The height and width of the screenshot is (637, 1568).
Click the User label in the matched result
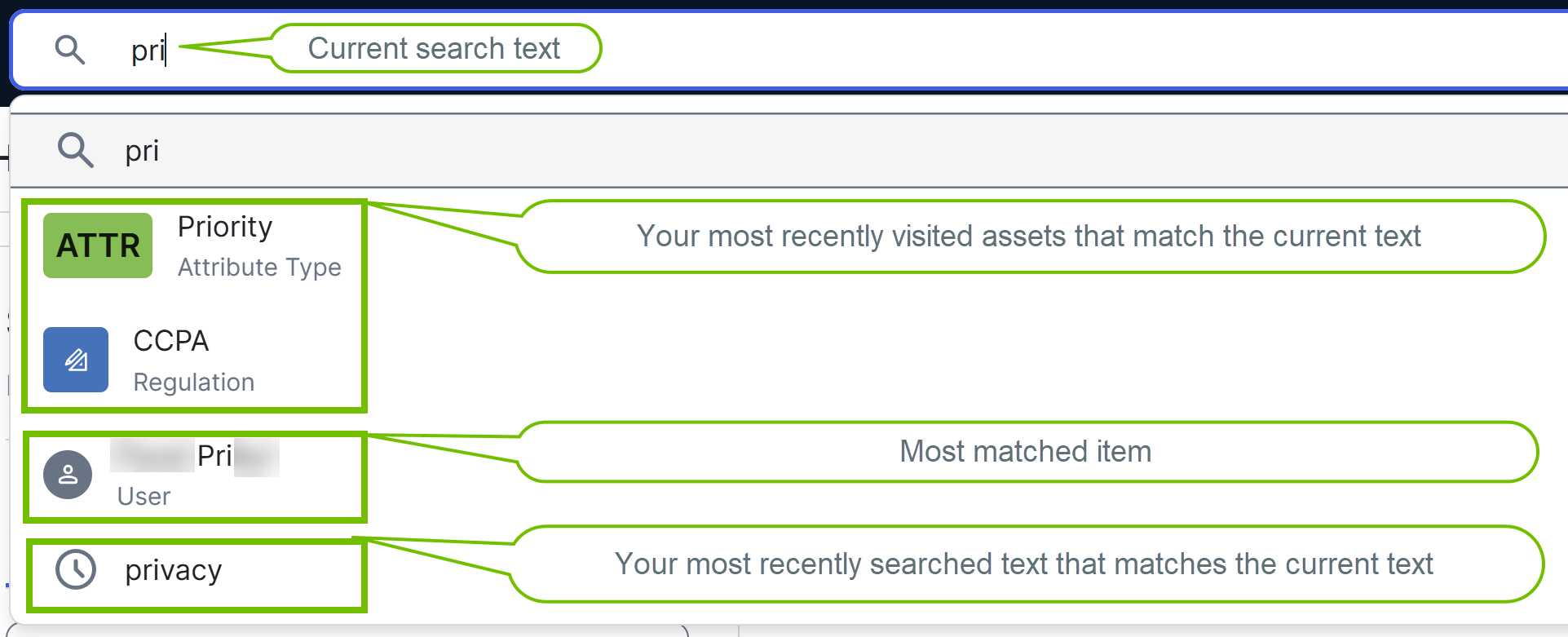(144, 496)
